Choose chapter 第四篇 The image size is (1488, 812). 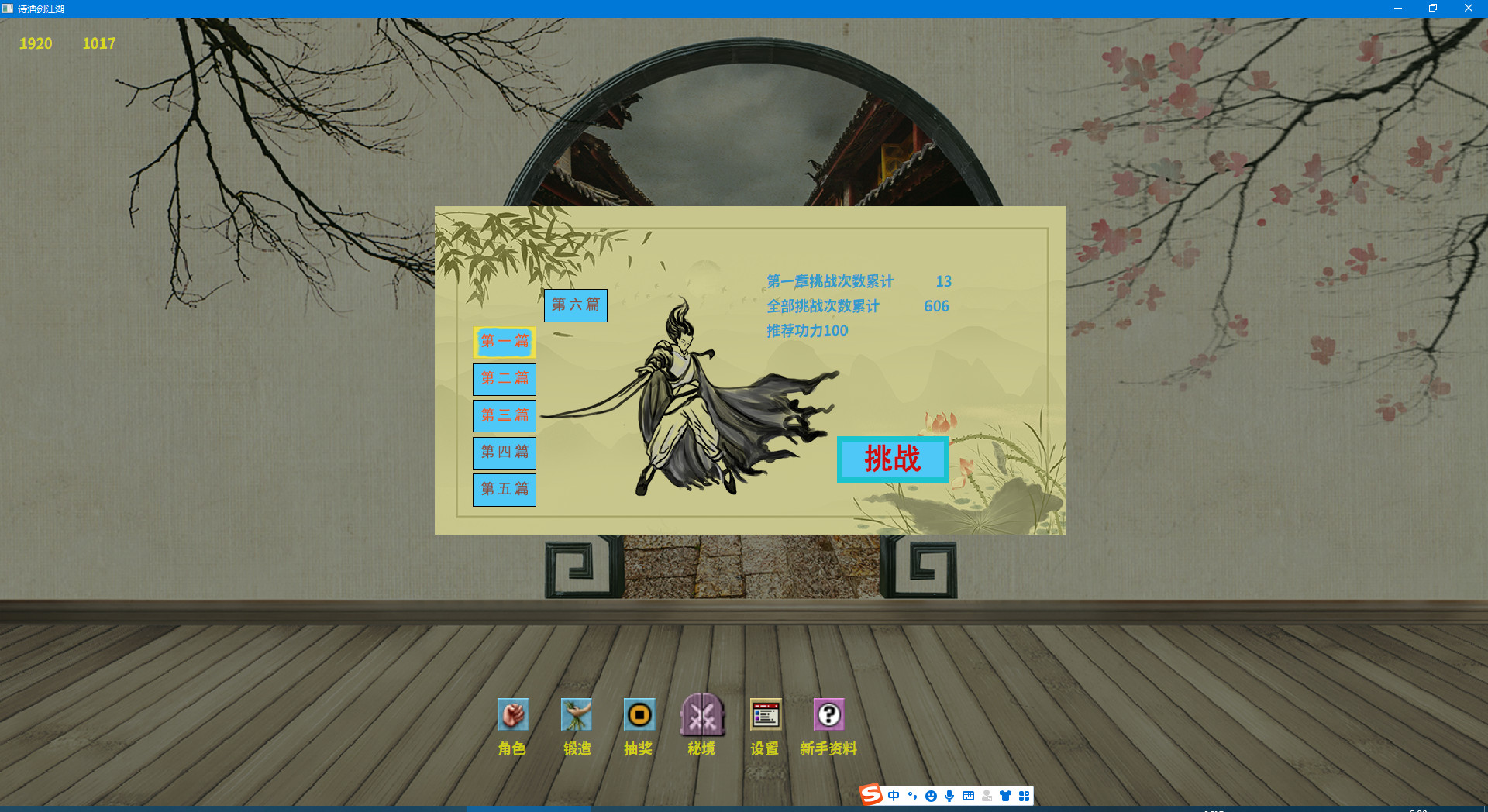point(505,452)
